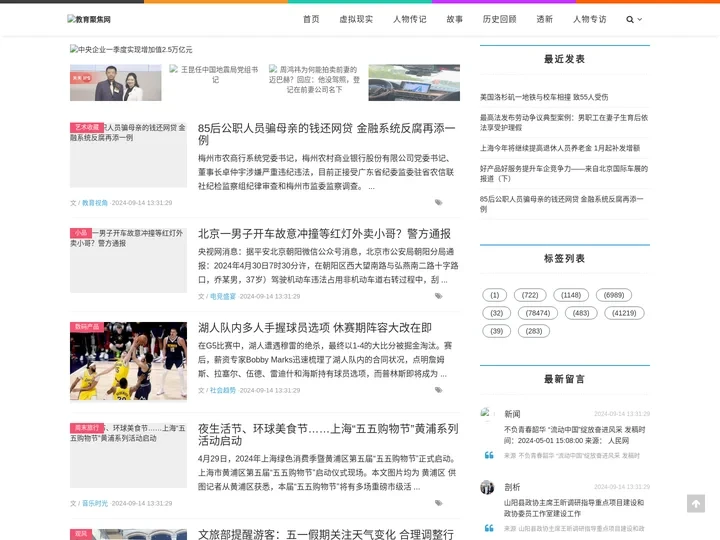This screenshot has height=540, width=720.
Task: Select the (41219) tag pill
Action: (624, 313)
